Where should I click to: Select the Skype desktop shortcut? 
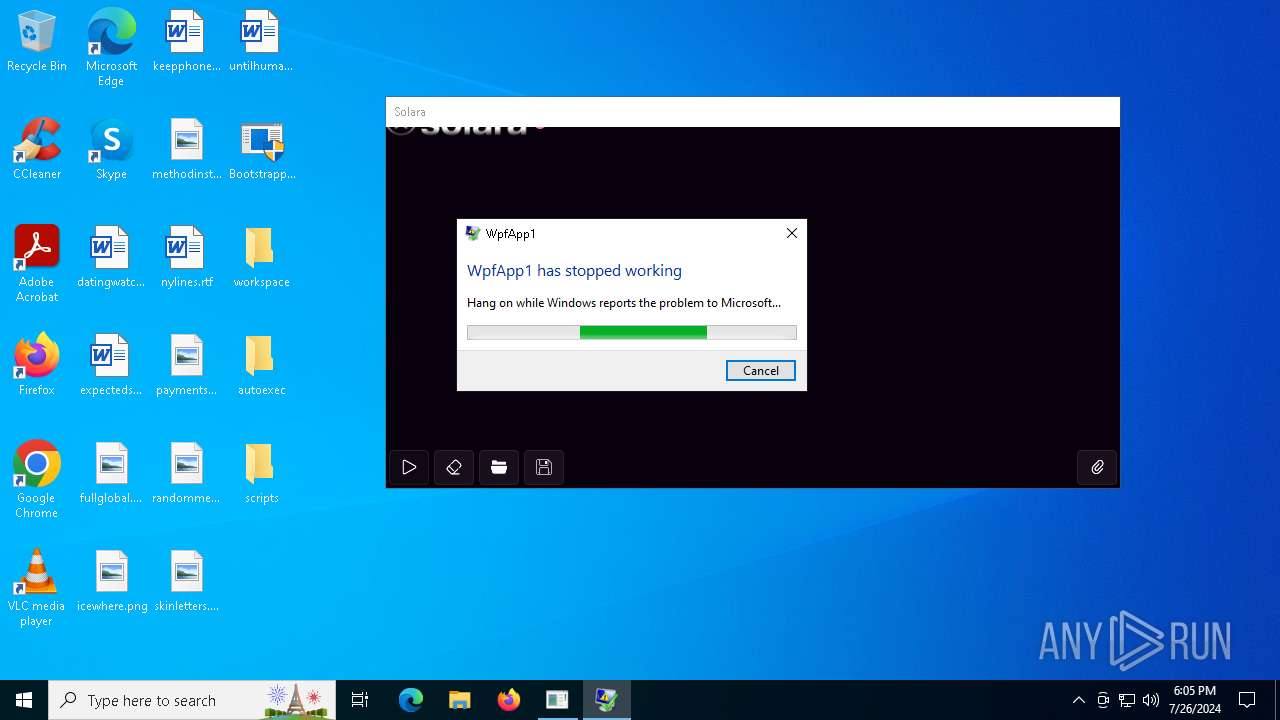111,150
